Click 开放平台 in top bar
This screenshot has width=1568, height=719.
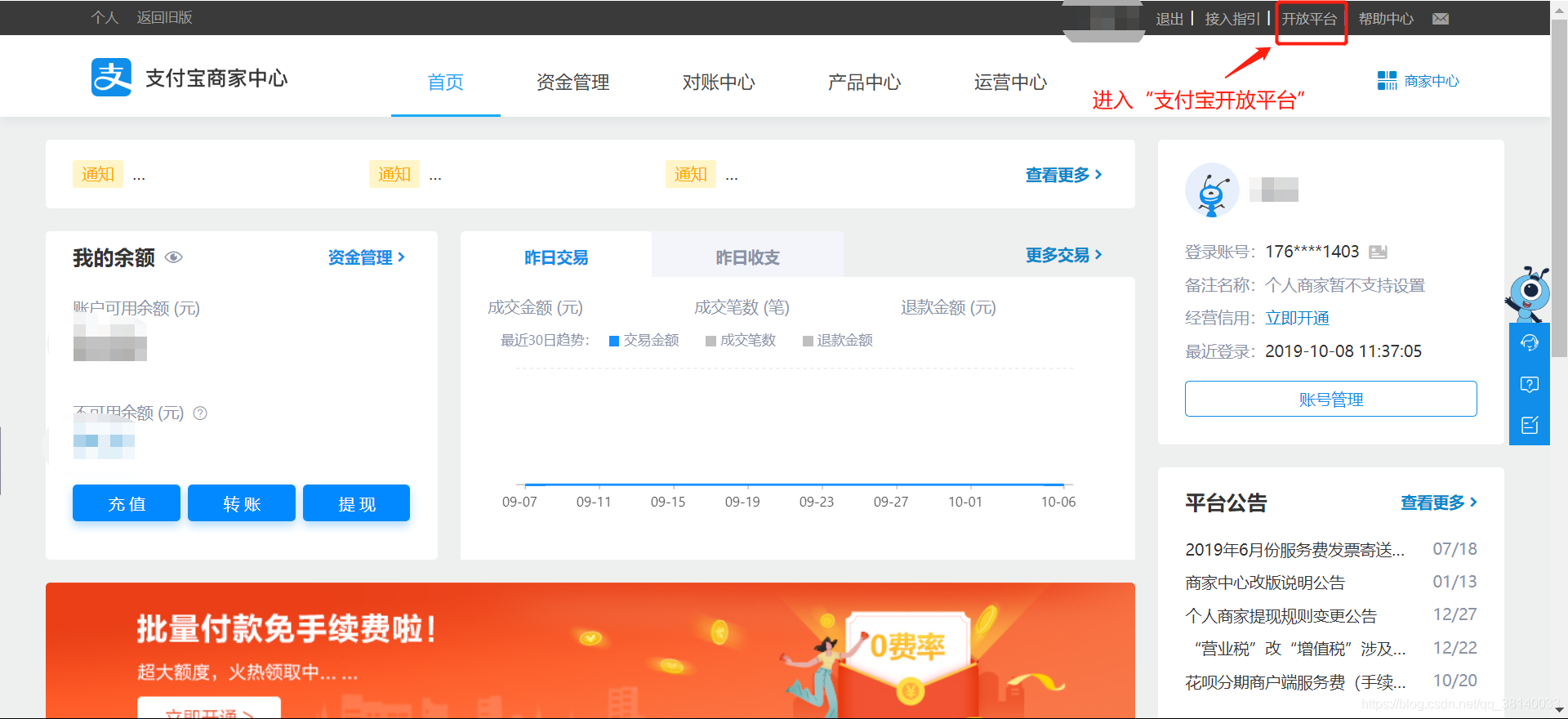pyautogui.click(x=1309, y=19)
